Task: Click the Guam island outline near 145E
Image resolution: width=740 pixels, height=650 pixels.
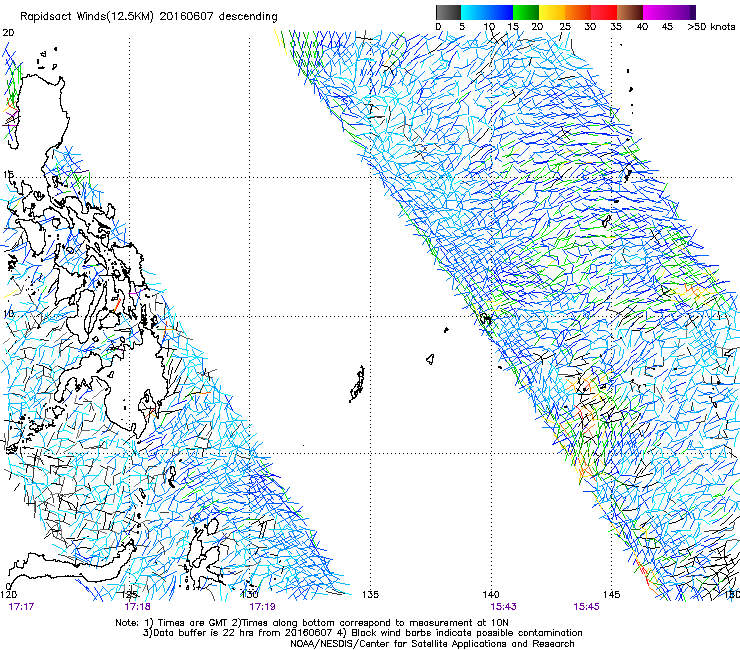Action: pos(607,220)
